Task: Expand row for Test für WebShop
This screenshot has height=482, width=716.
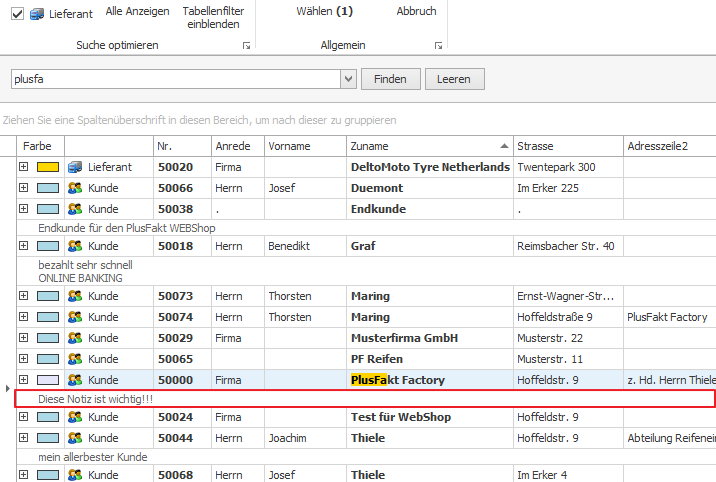Action: click(x=23, y=417)
